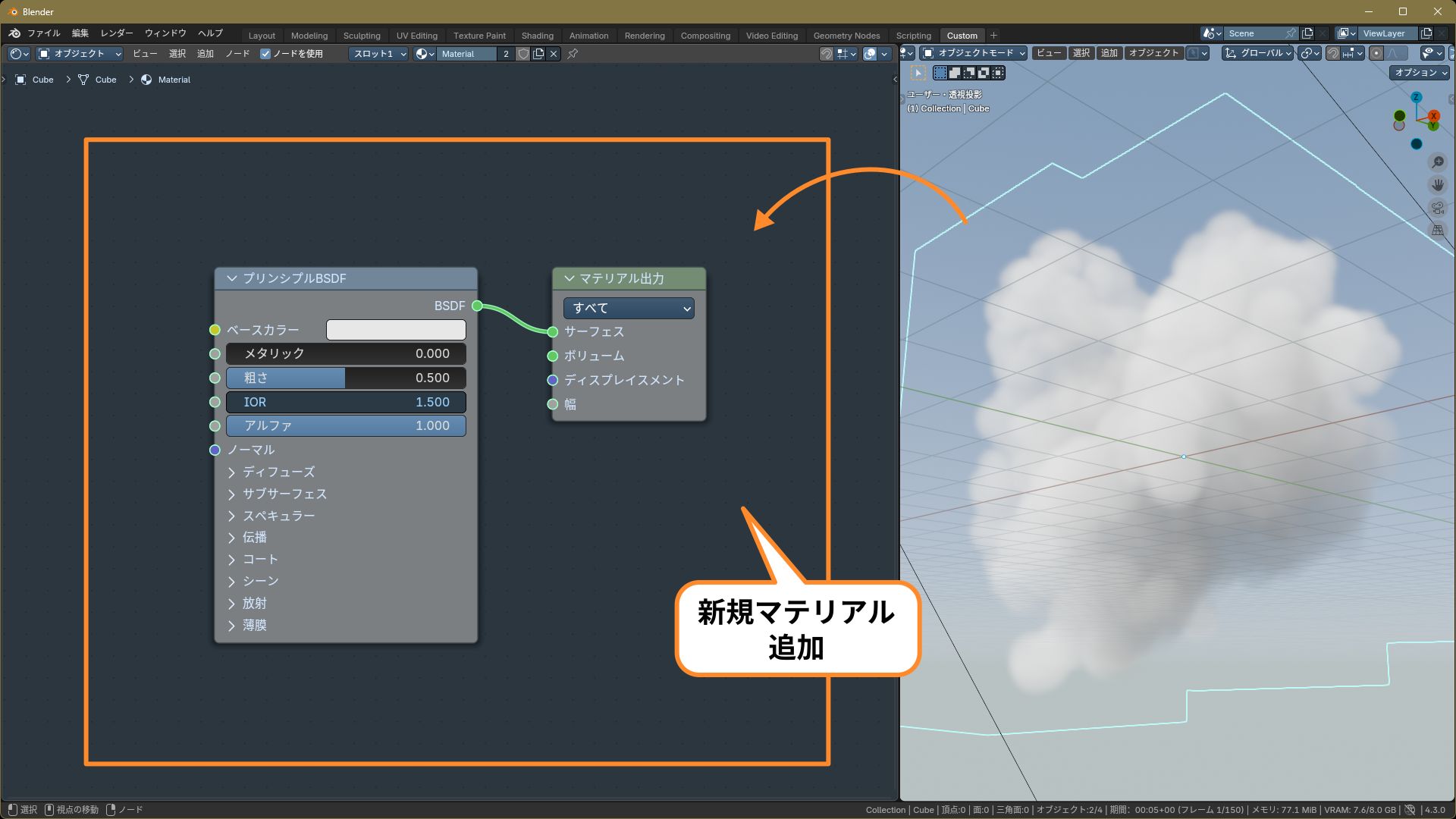Toggle proportional editing in viewport header

click(x=1376, y=53)
